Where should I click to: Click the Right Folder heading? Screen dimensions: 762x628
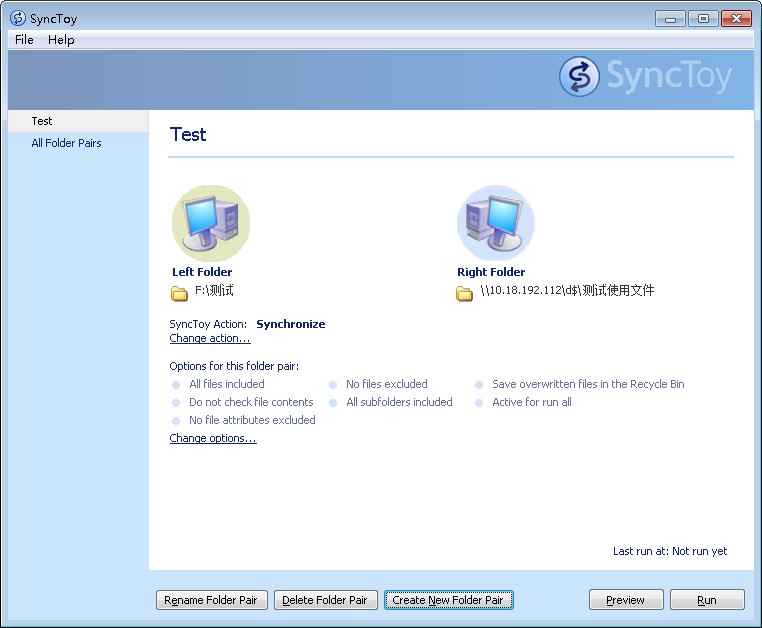pyautogui.click(x=491, y=272)
